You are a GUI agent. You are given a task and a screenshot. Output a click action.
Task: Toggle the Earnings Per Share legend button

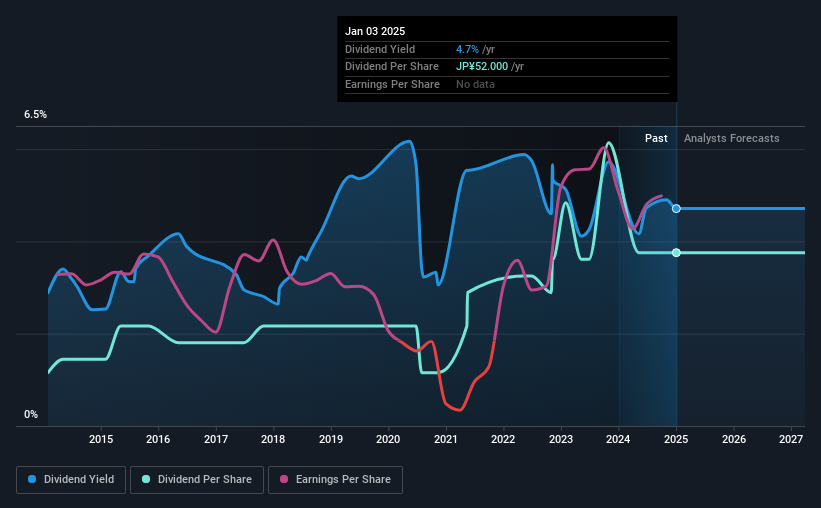pos(335,480)
